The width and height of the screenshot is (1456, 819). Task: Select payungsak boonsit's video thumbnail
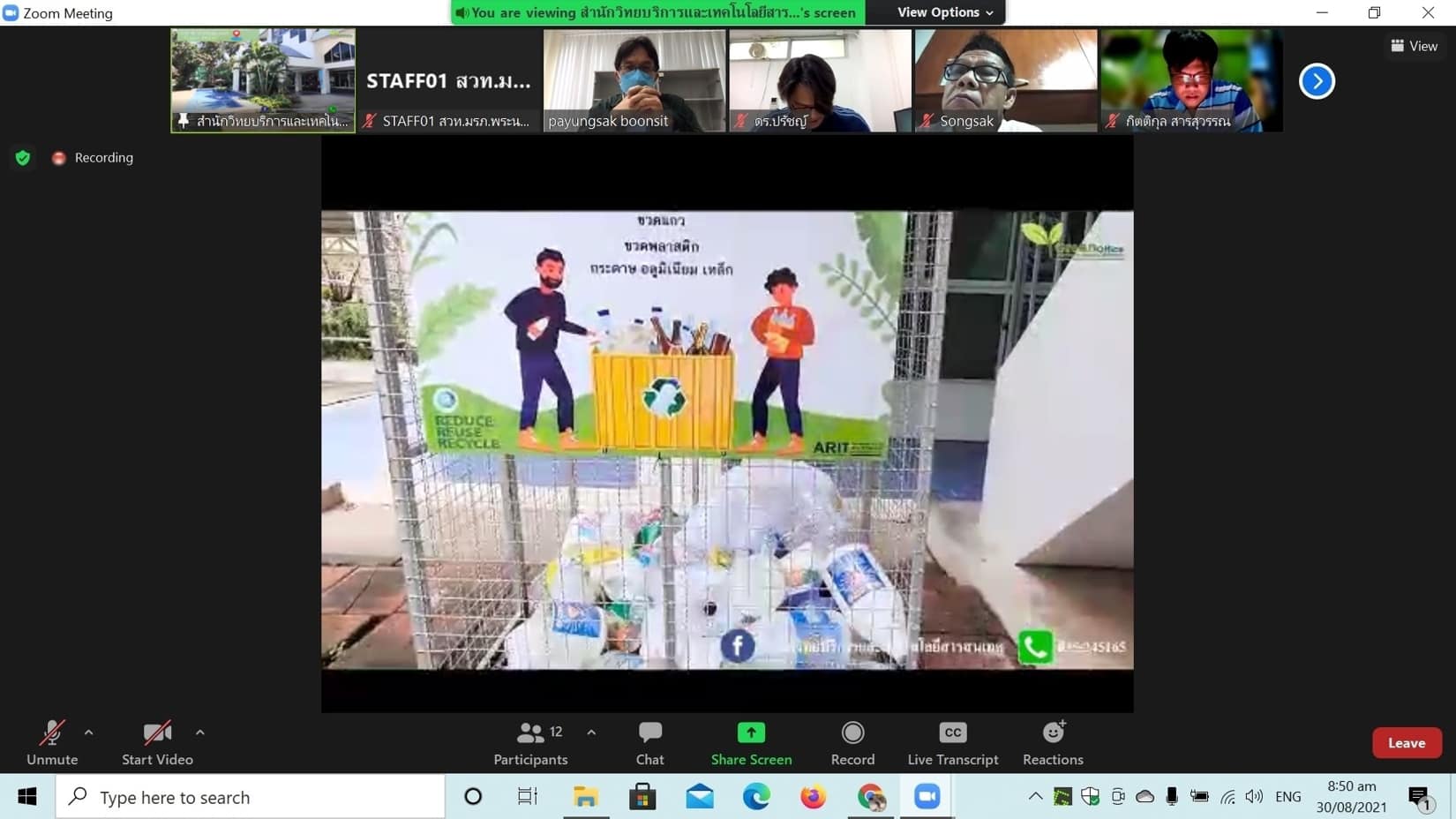pos(634,80)
